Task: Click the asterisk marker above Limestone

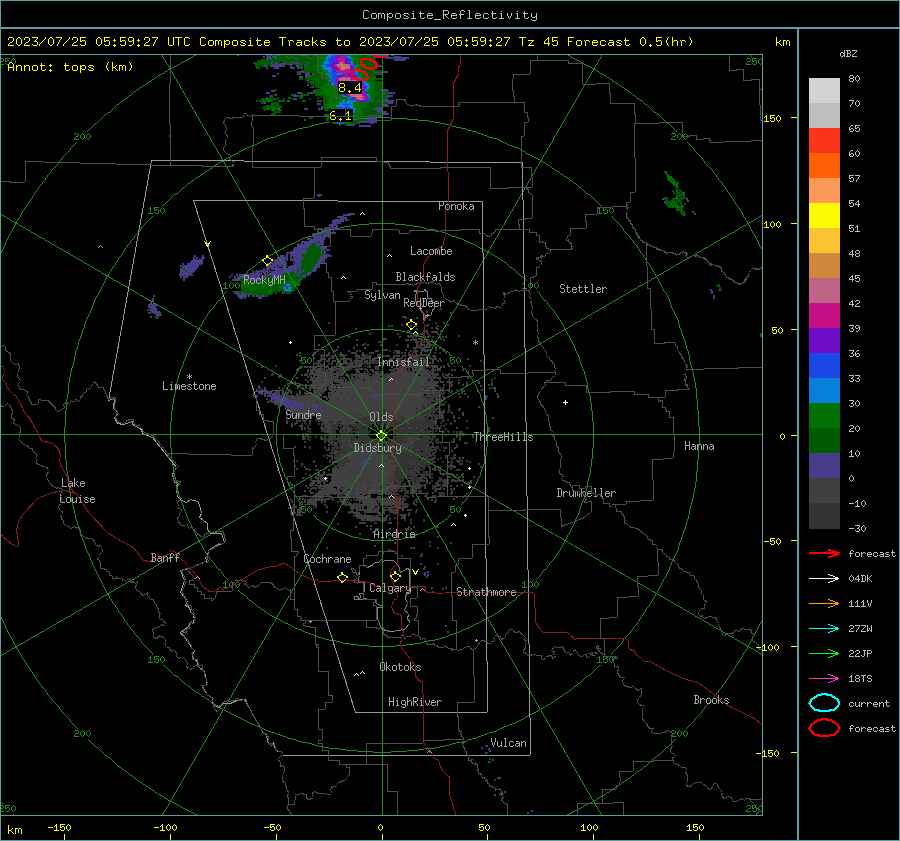Action: (189, 377)
